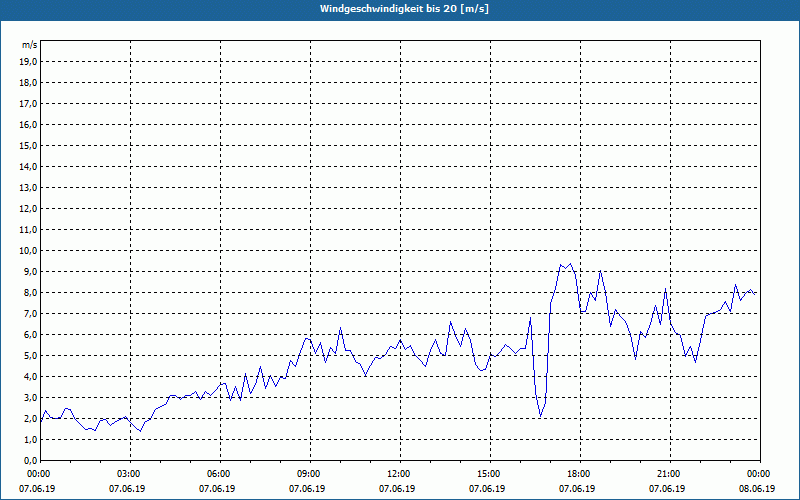Screen dimensions: 800x500
Task: Select the "03:00" time label
Action: (131, 474)
